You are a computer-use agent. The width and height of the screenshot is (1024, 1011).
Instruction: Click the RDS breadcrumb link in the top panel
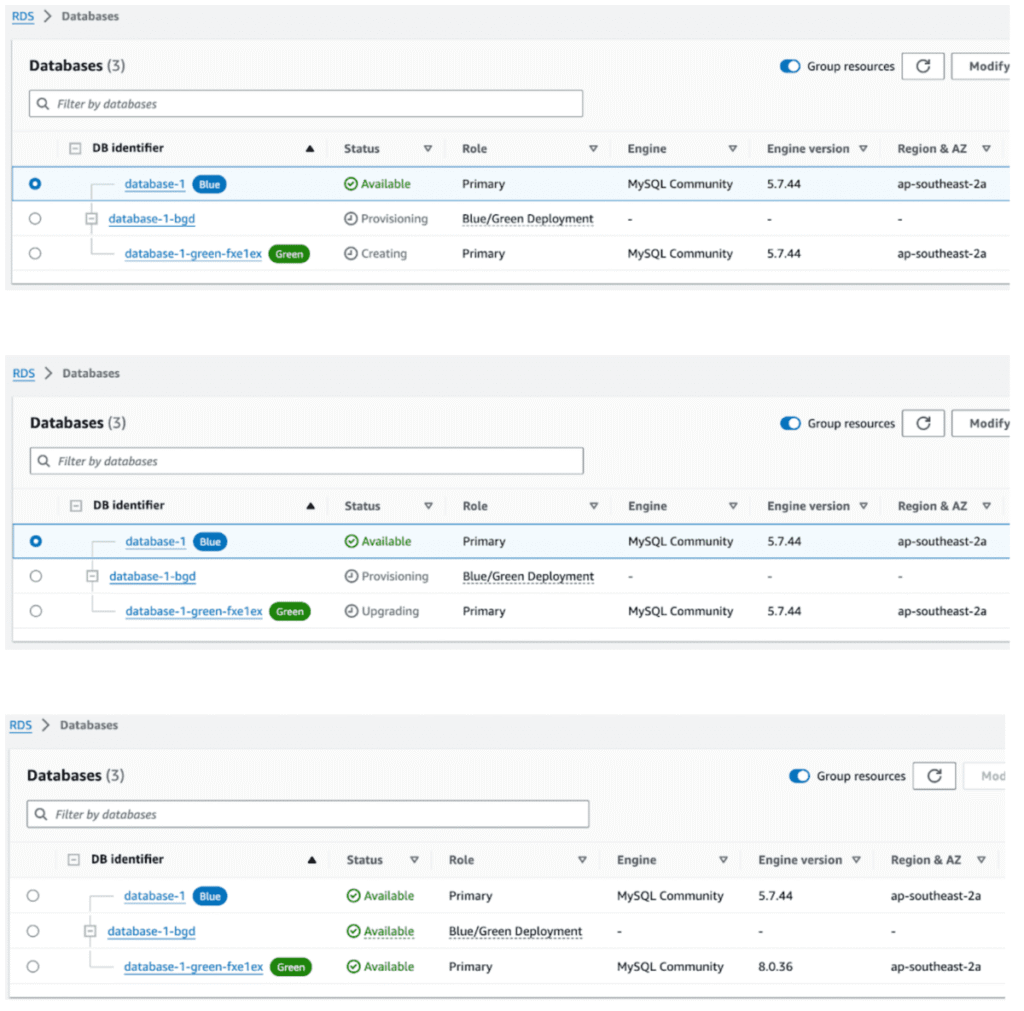22,16
